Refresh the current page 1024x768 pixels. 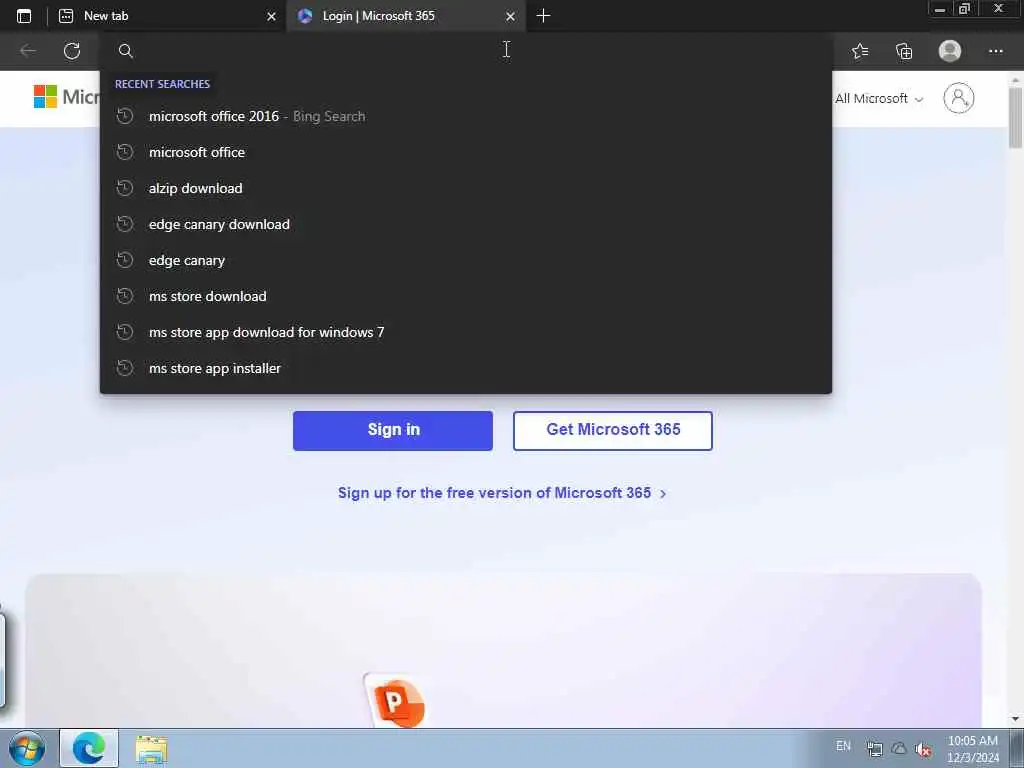tap(72, 51)
